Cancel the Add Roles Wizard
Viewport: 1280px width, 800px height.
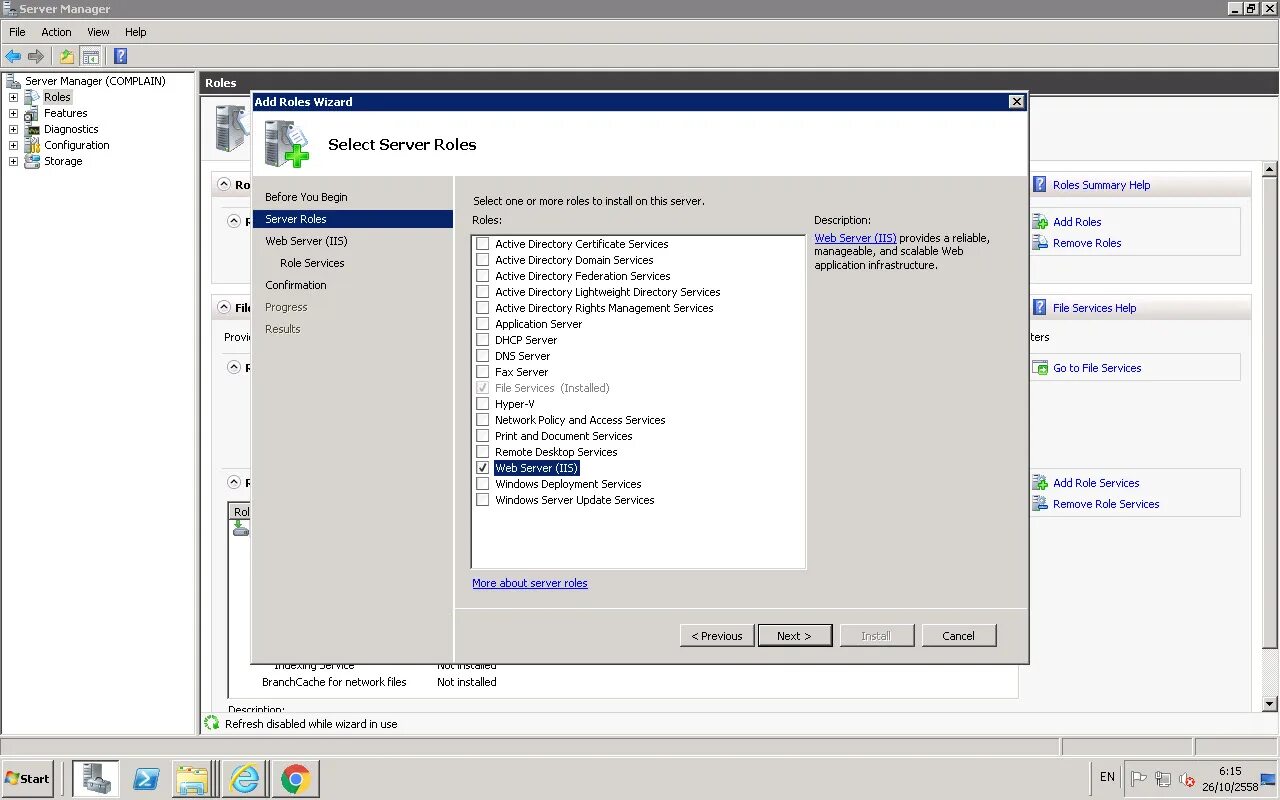958,636
